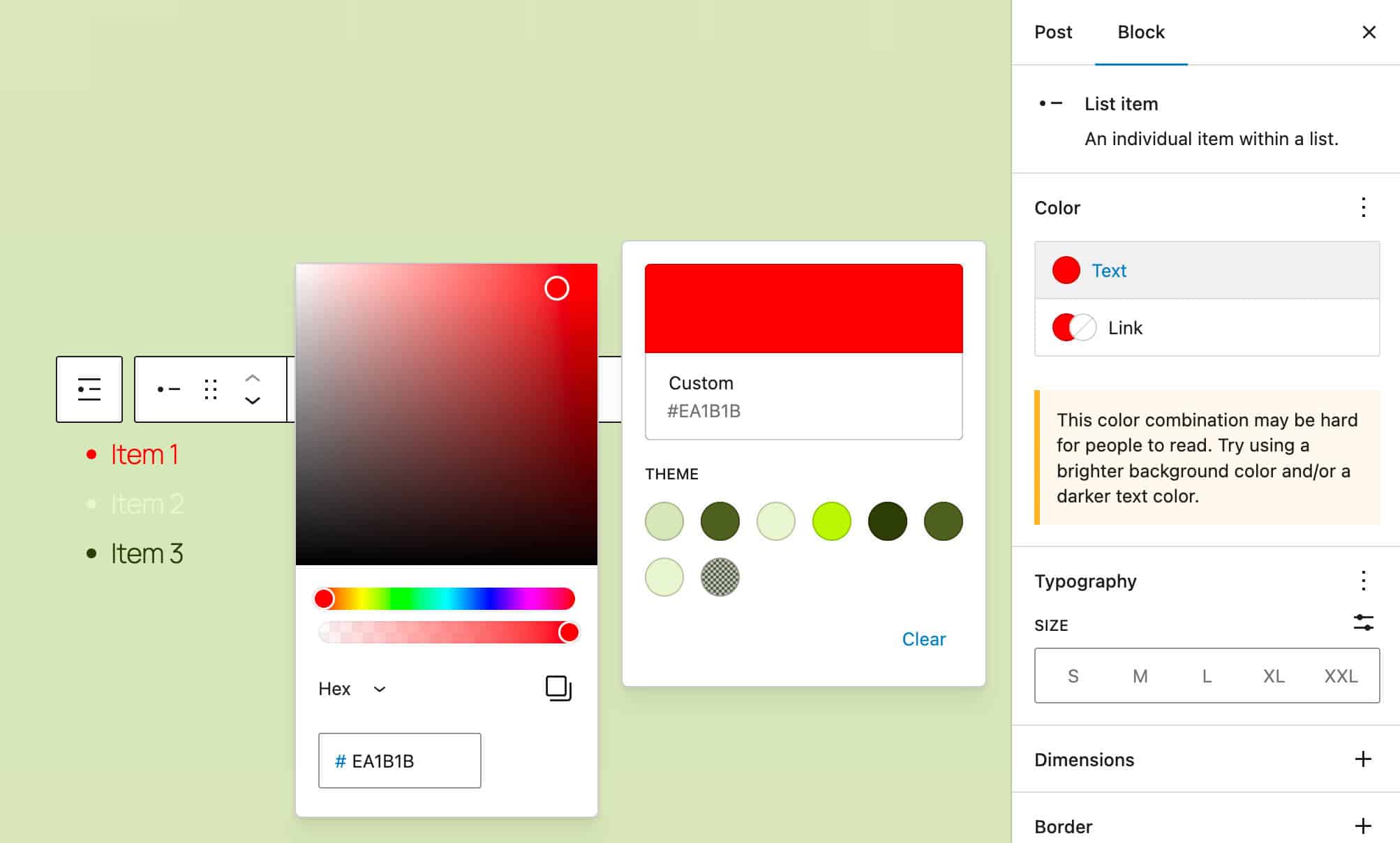Image resolution: width=1400 pixels, height=843 pixels.
Task: Click the move up/down arrow icon
Action: click(253, 387)
